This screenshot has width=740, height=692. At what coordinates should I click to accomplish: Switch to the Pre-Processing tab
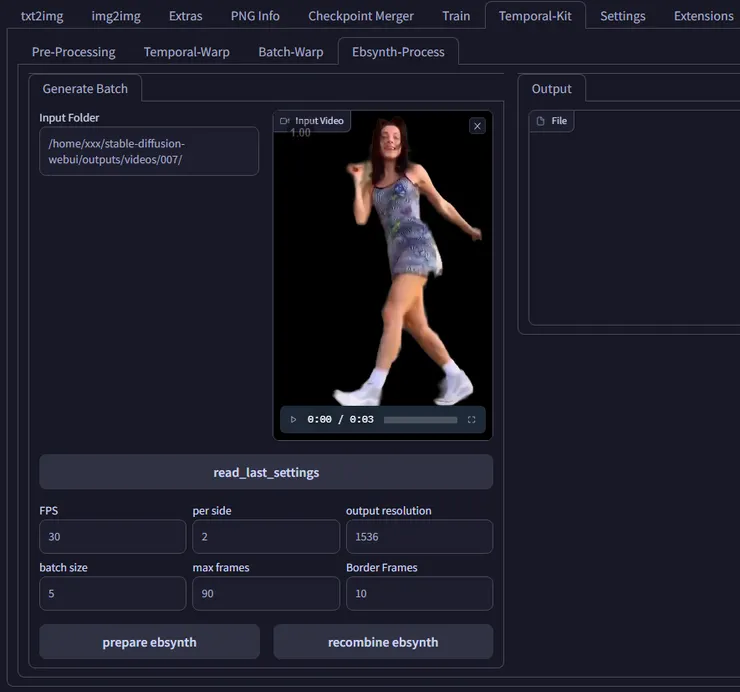click(73, 52)
